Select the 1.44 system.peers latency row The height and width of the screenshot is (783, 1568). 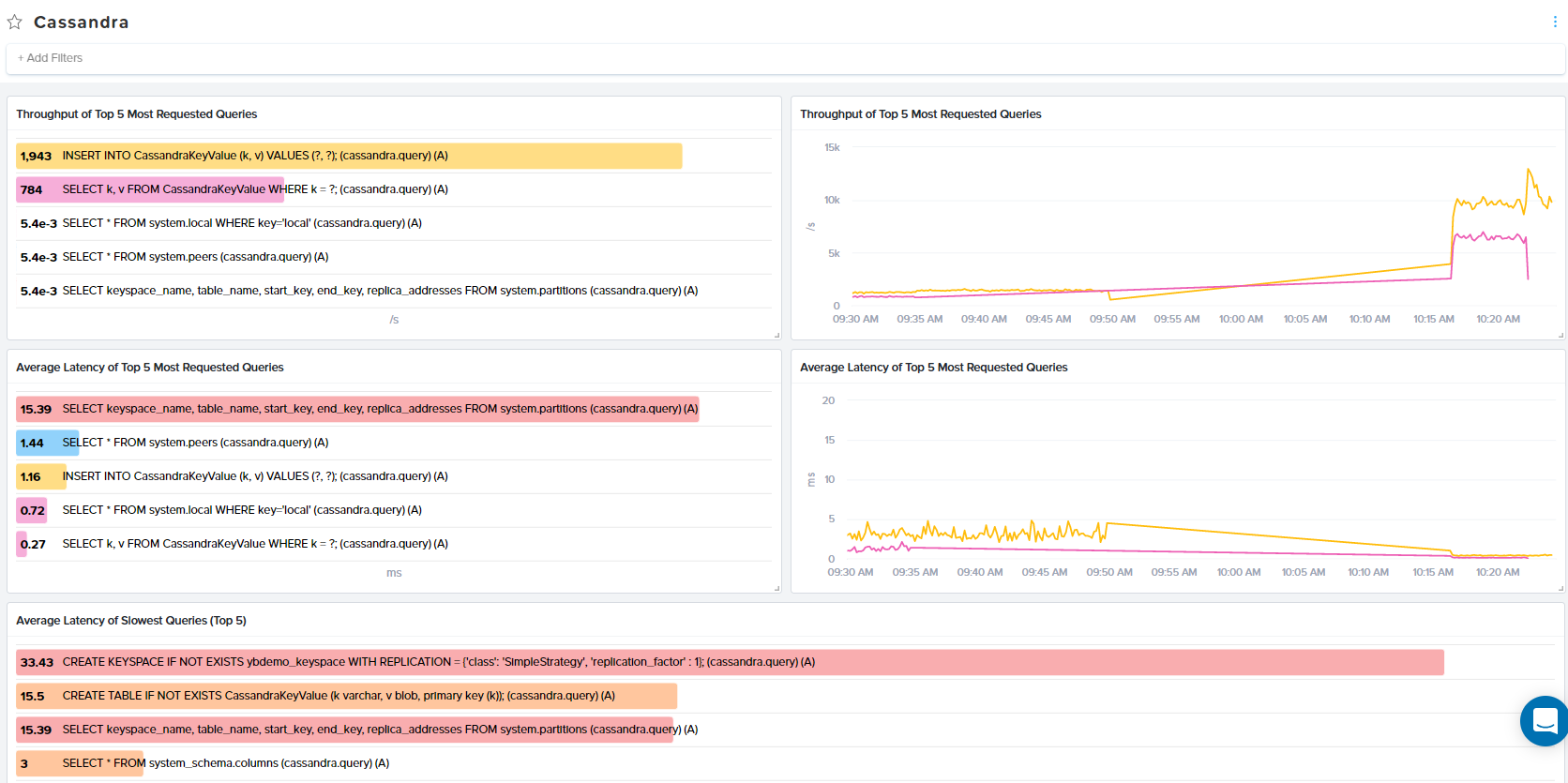tap(394, 443)
